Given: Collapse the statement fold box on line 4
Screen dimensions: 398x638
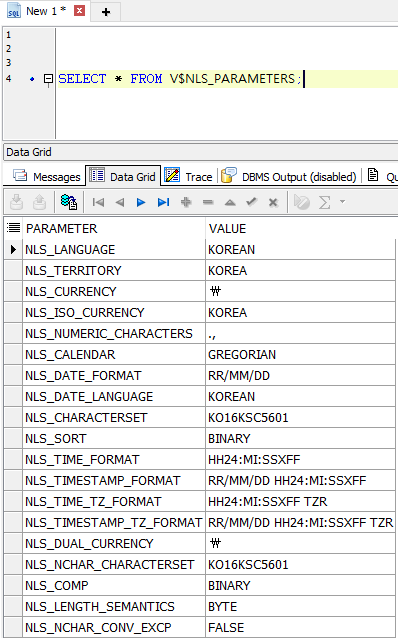Looking at the screenshot, I should click(x=48, y=79).
